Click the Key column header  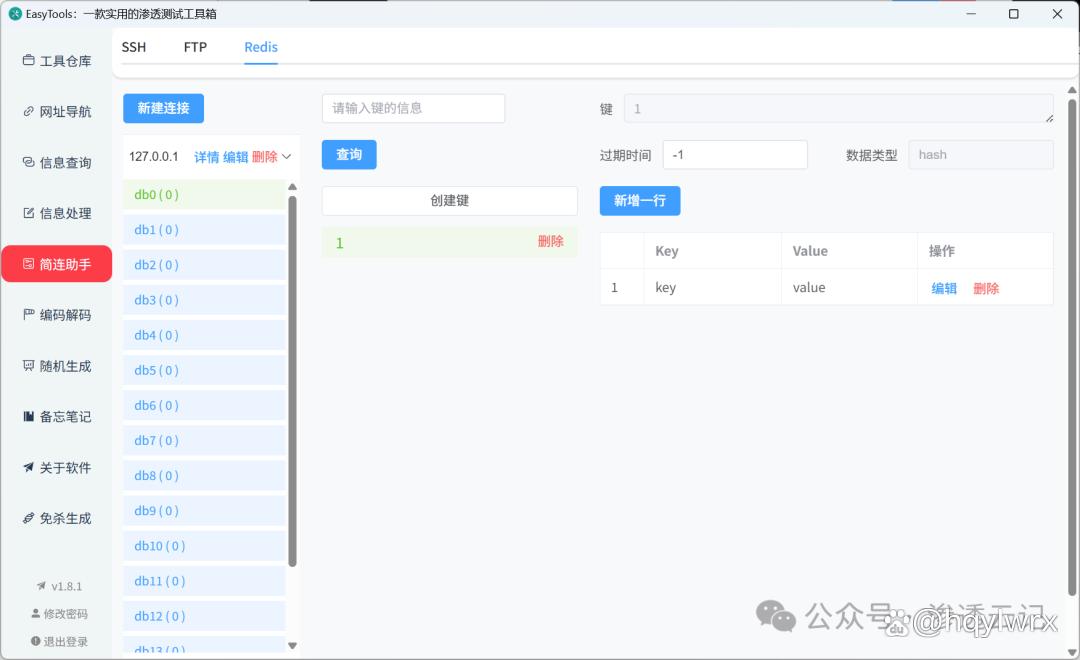coord(712,251)
